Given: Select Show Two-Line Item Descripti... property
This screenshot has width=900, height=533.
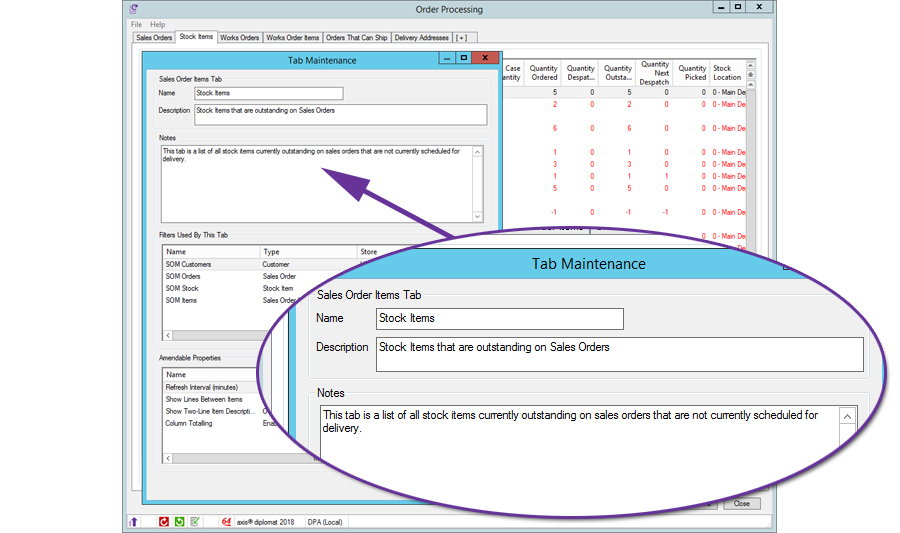Looking at the screenshot, I should click(210, 411).
